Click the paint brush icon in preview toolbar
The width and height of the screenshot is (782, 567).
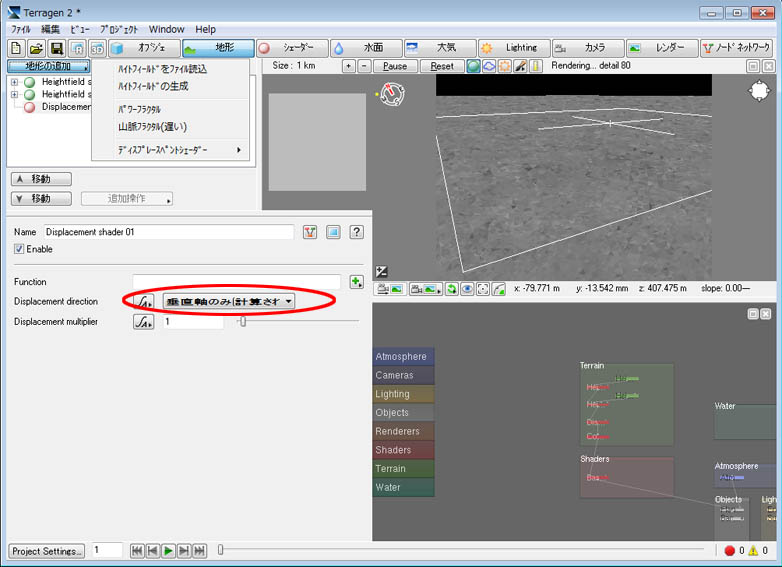click(520, 66)
